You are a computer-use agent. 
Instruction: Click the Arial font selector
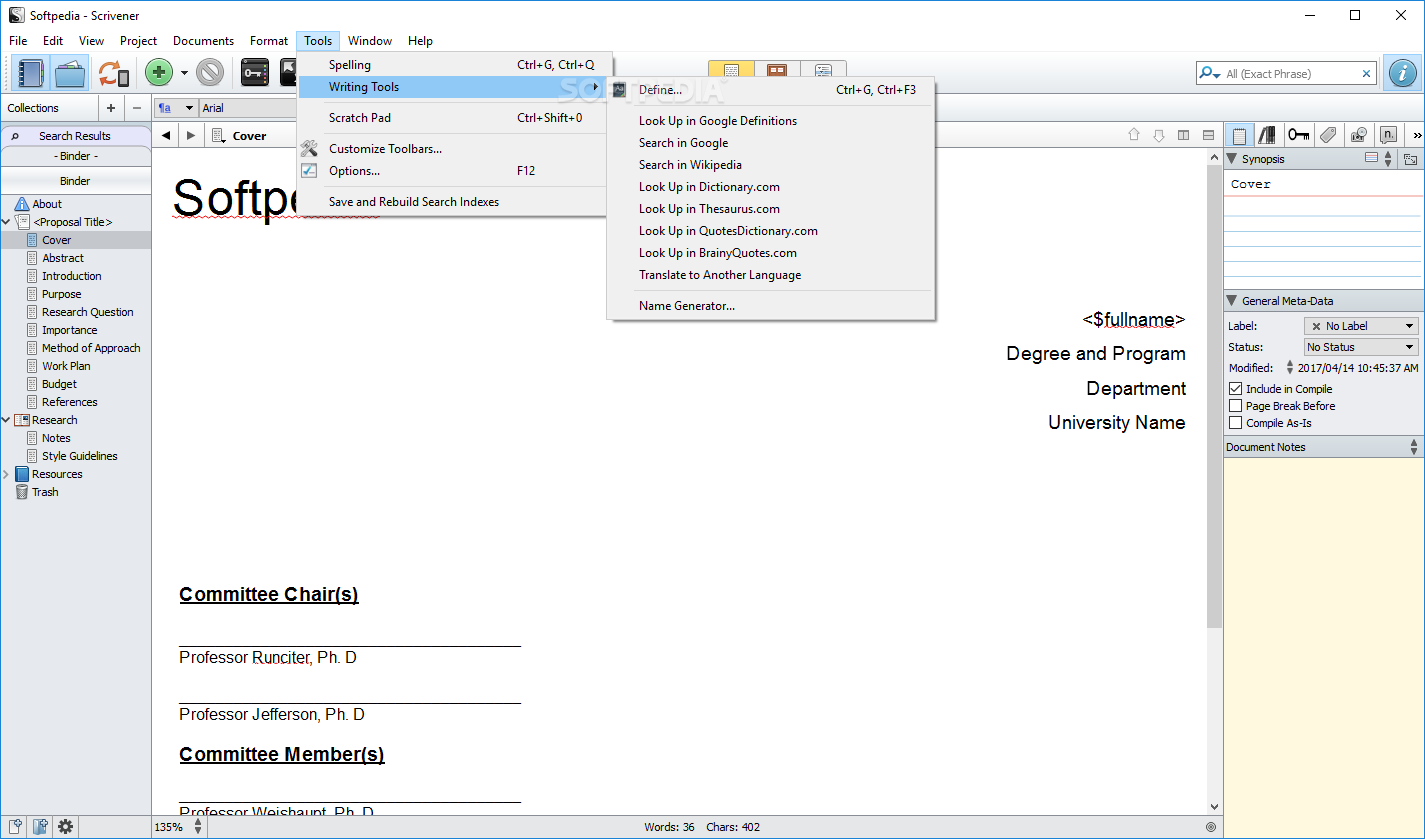click(248, 108)
